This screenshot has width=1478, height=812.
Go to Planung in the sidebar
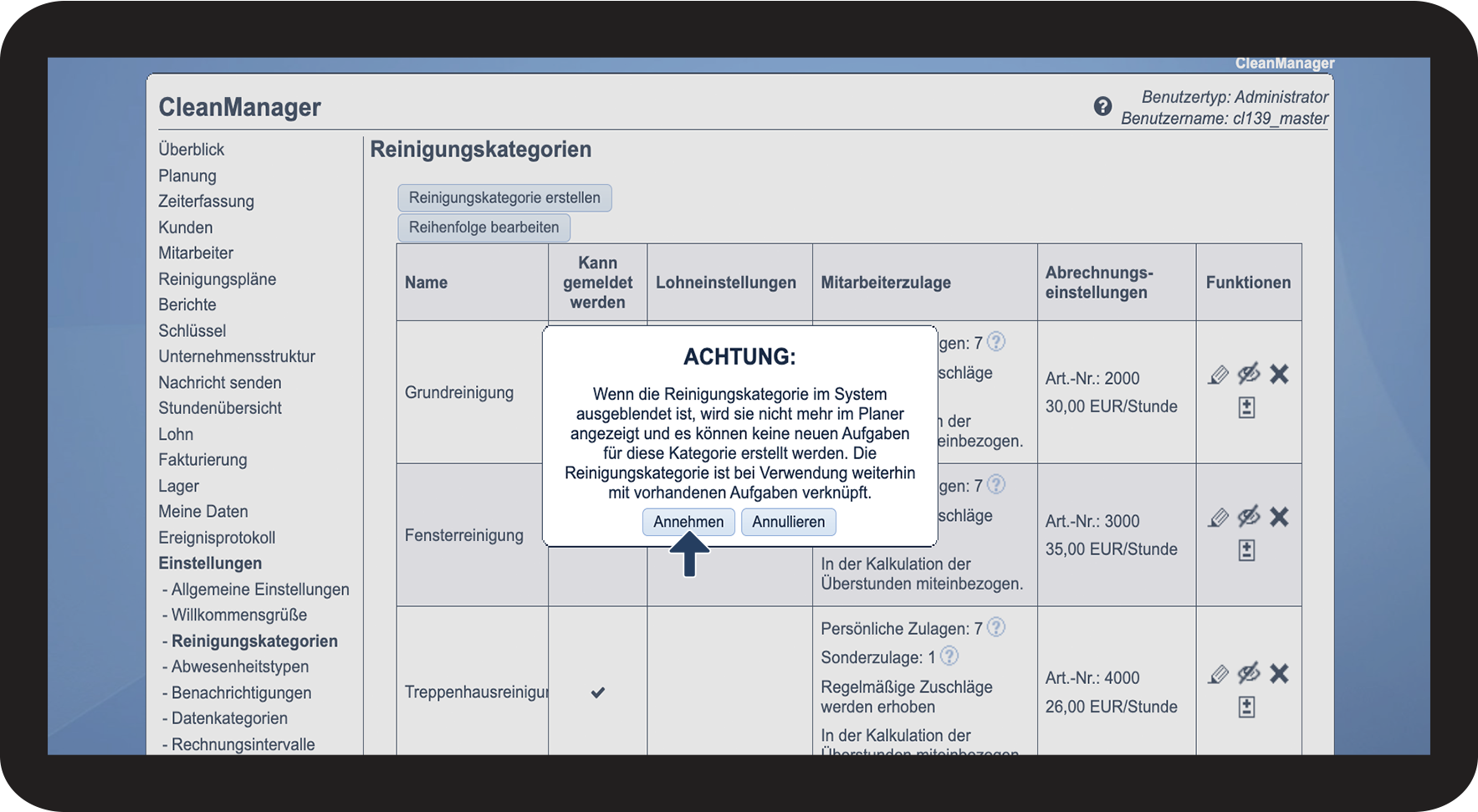[x=187, y=176]
